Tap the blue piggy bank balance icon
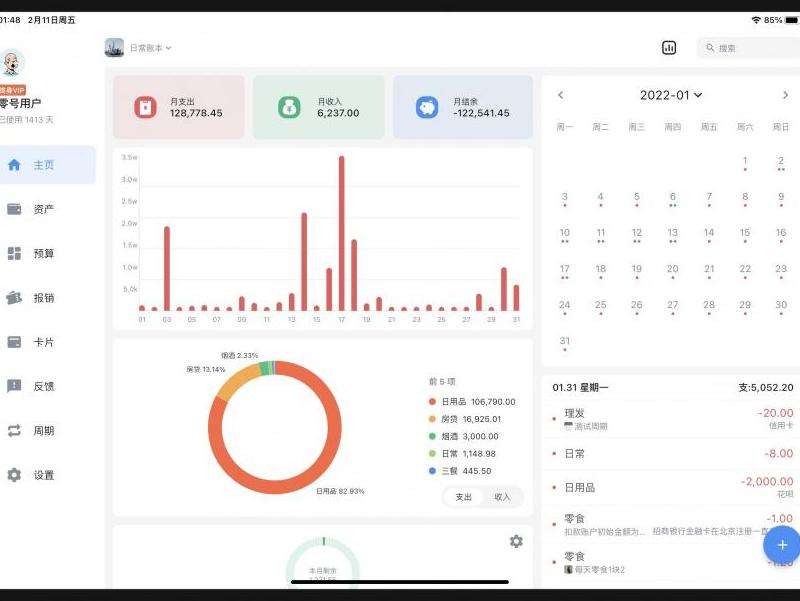 coord(427,108)
